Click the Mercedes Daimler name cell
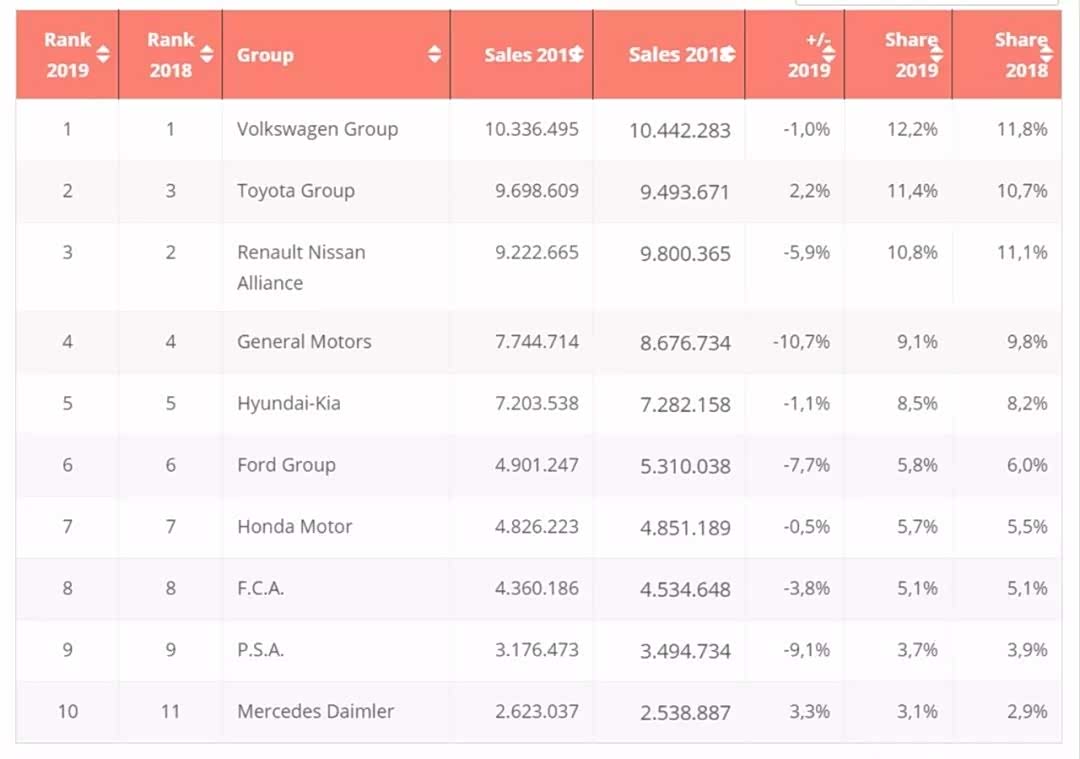Screen dimensions: 1080x759 pos(315,712)
